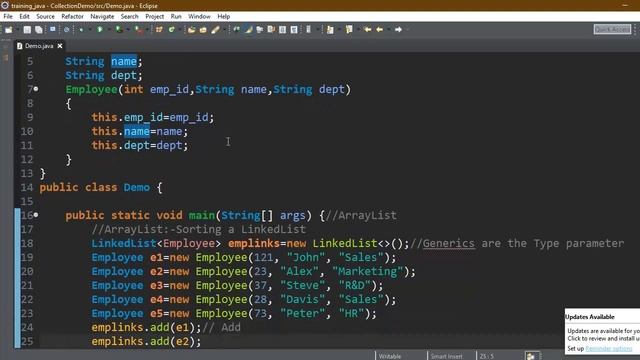Click 'emplinks.add(e2);' on line 25
The width and height of the screenshot is (640, 360).
point(146,341)
